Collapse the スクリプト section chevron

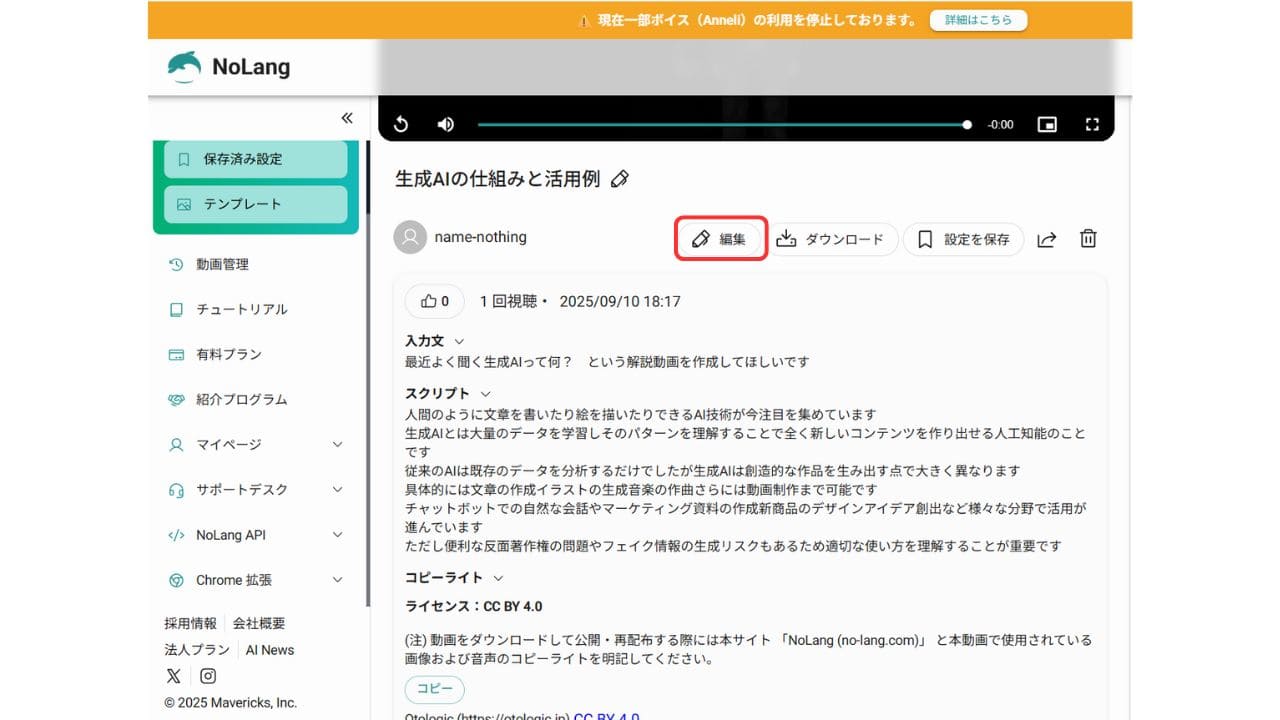click(486, 394)
